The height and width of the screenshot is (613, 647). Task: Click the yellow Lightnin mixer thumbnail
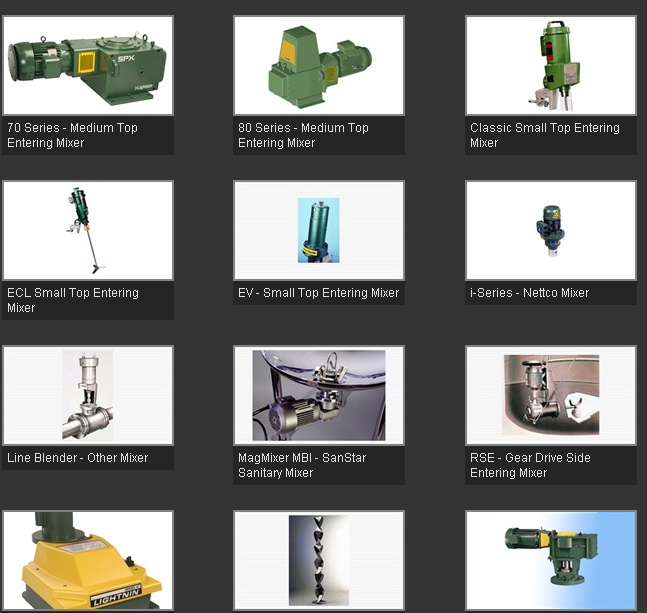click(x=88, y=560)
